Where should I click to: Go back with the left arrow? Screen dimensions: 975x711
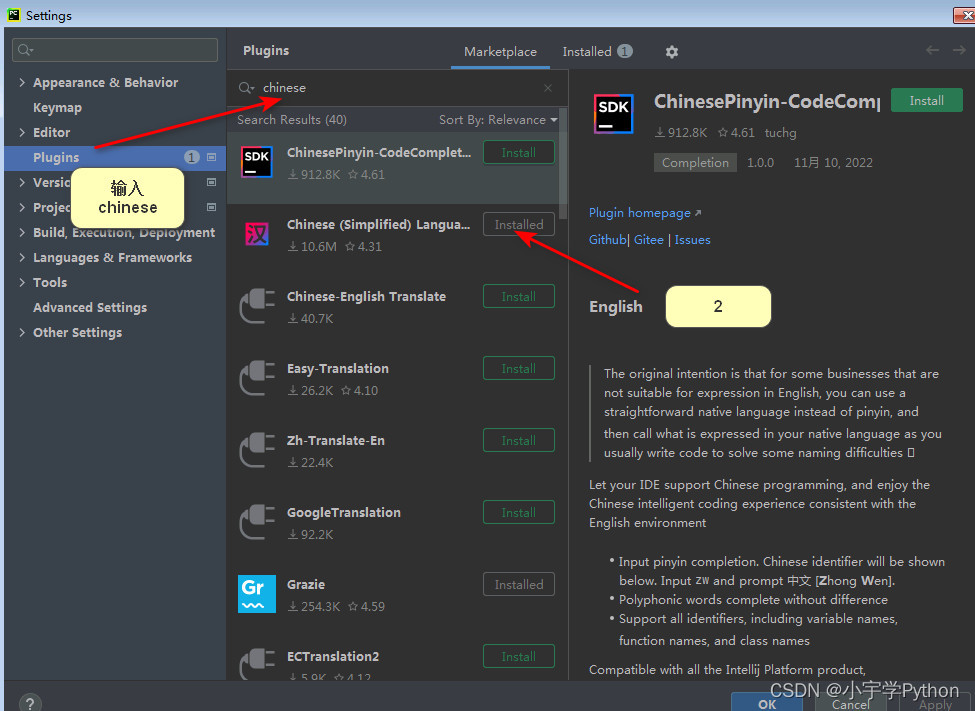point(932,50)
